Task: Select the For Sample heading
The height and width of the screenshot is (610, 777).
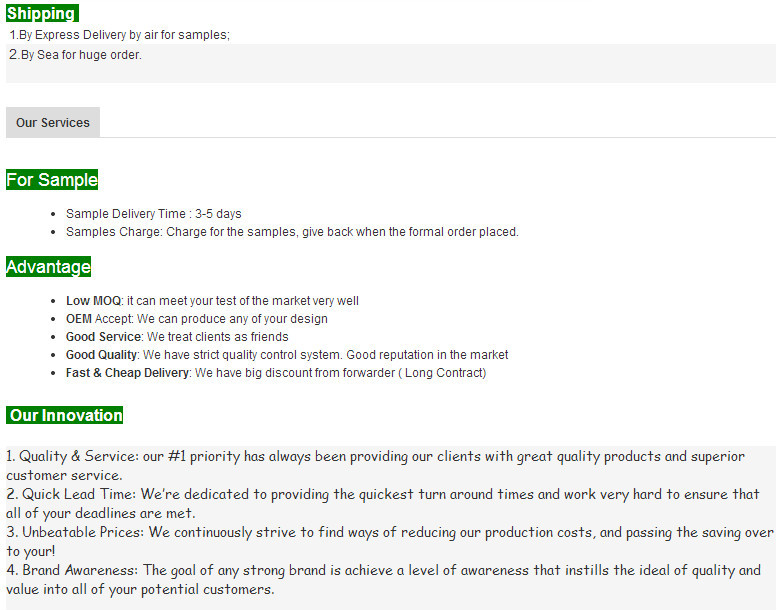Action: click(x=52, y=179)
